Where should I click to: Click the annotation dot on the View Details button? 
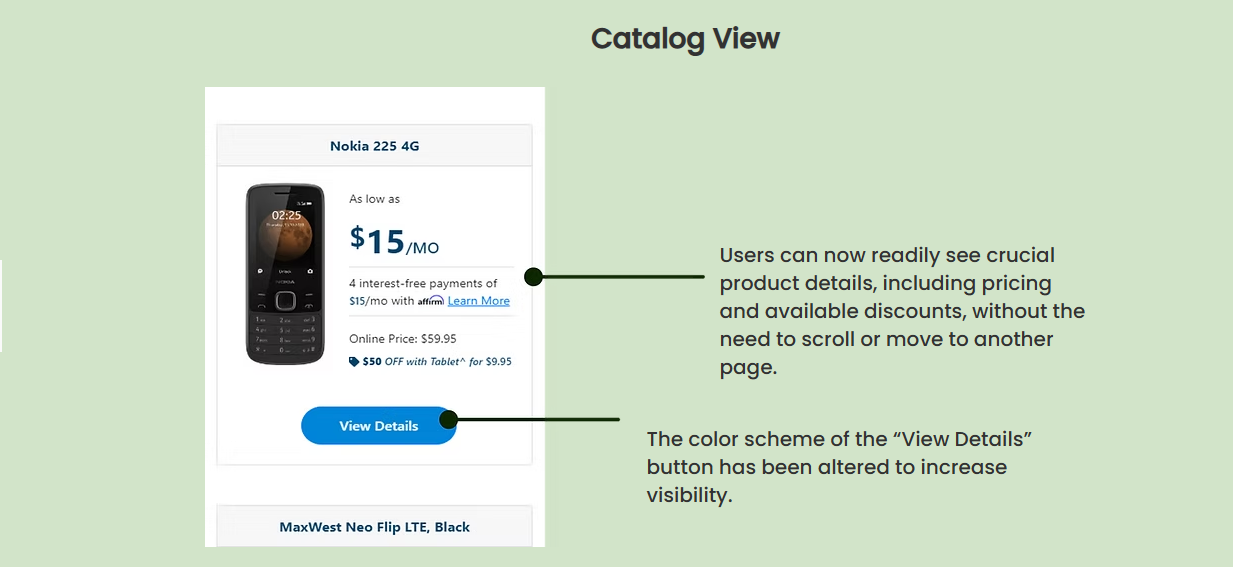pyautogui.click(x=449, y=419)
